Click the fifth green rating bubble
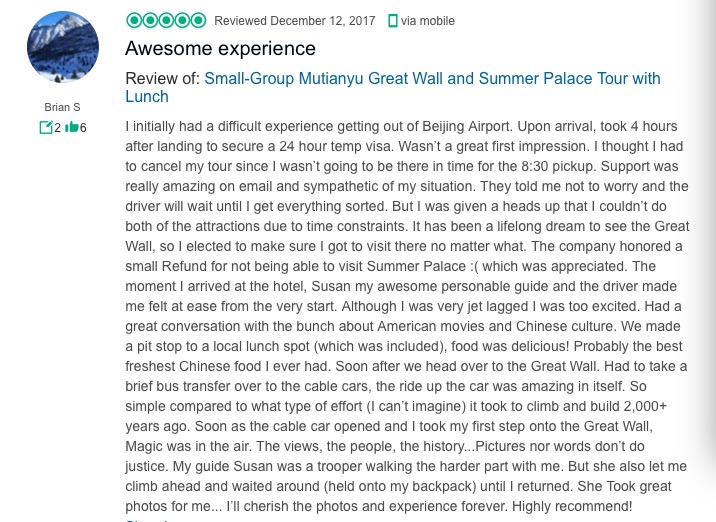 coord(198,20)
